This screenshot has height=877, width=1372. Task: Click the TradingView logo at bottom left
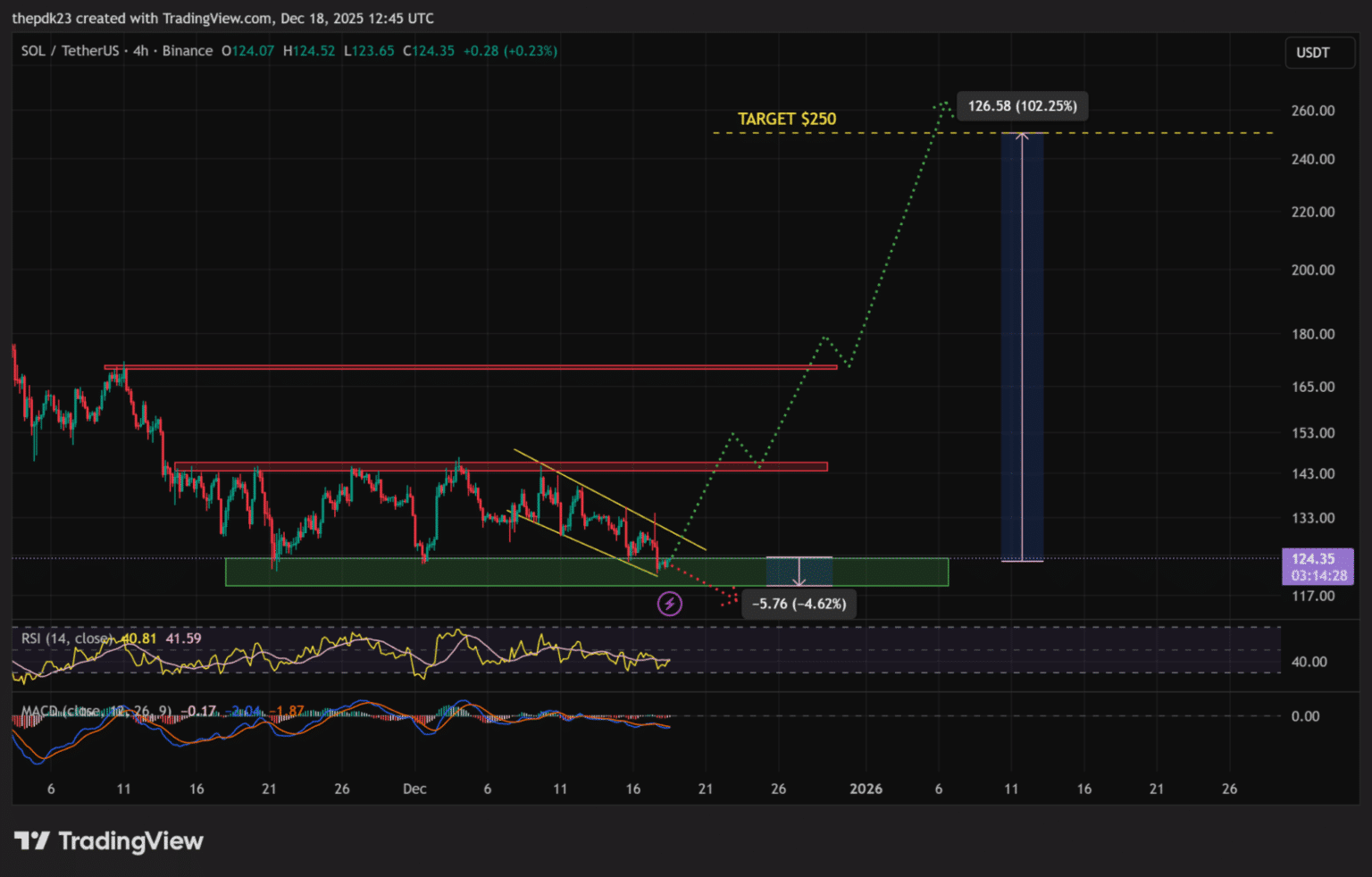click(109, 841)
